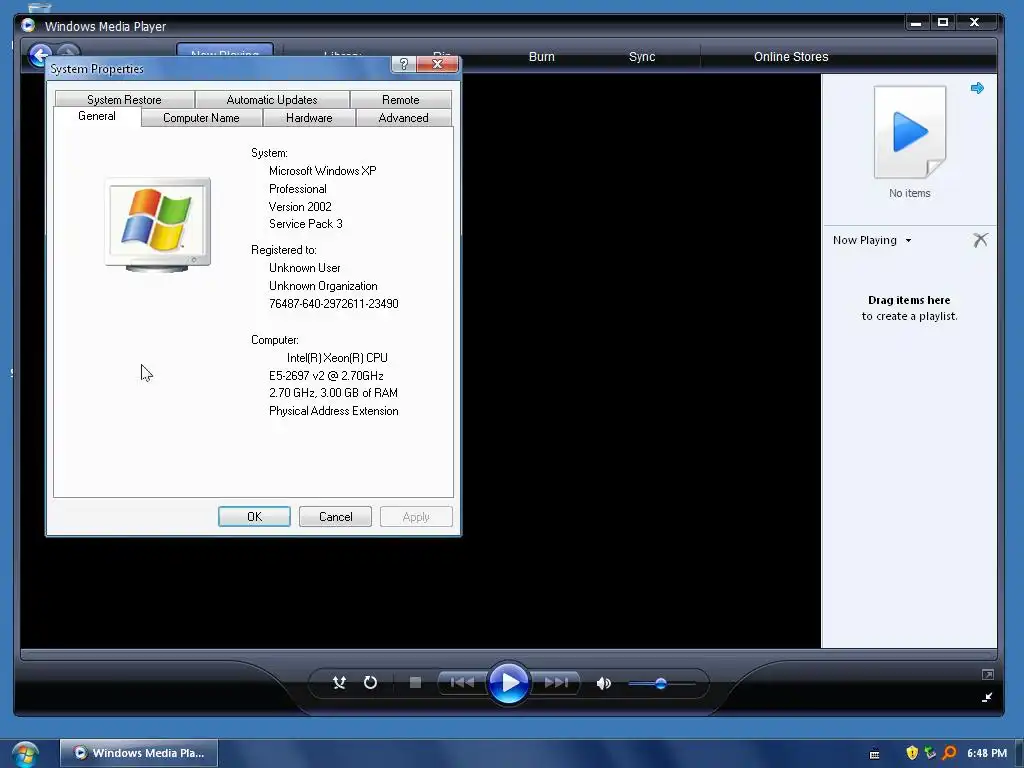Open the System Restore tab
The image size is (1024, 768).
coord(124,99)
